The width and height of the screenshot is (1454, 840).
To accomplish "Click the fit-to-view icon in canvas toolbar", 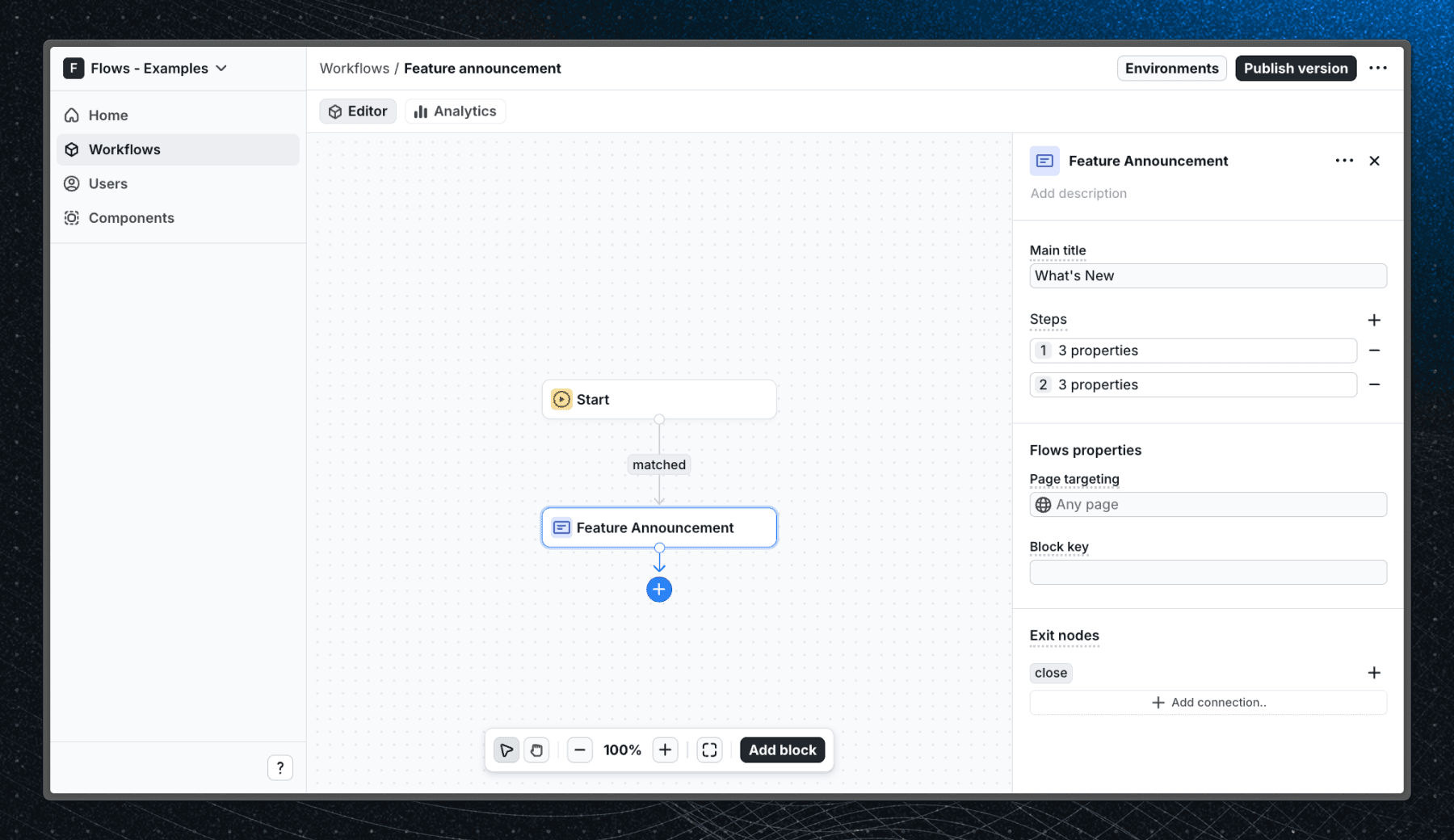I will [709, 750].
